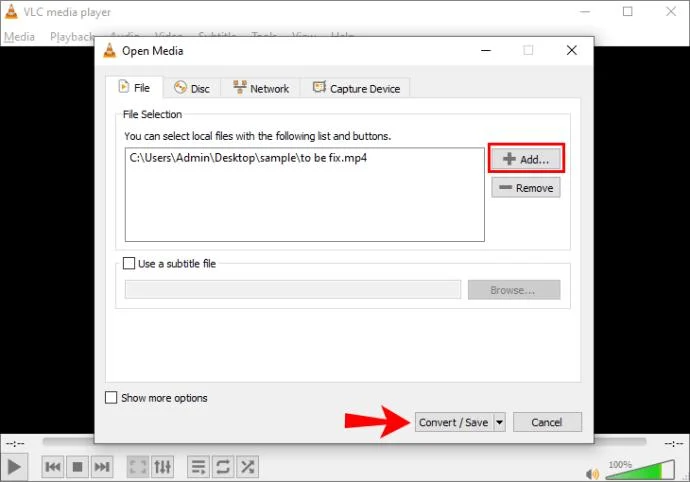Check Show more options checkbox
This screenshot has height=482, width=690.
pos(111,397)
